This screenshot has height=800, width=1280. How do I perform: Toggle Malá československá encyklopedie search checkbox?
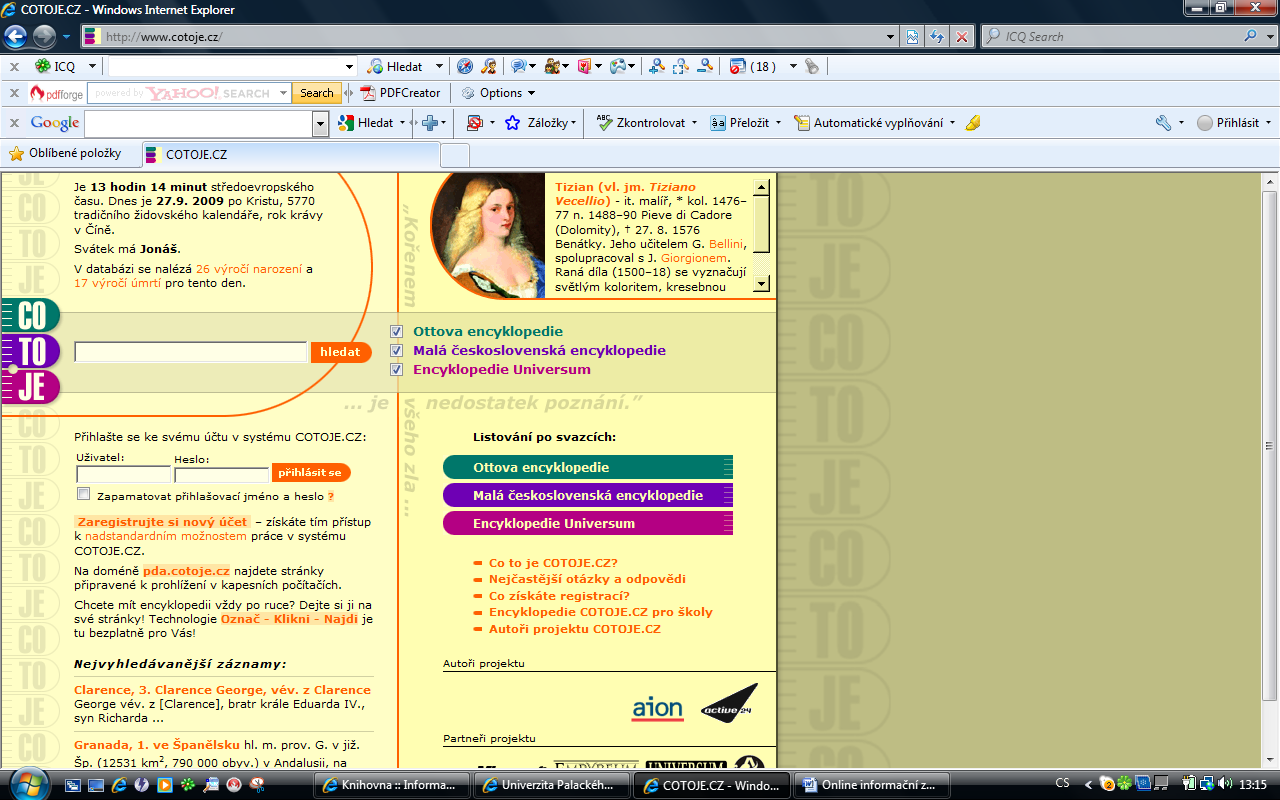(x=396, y=351)
